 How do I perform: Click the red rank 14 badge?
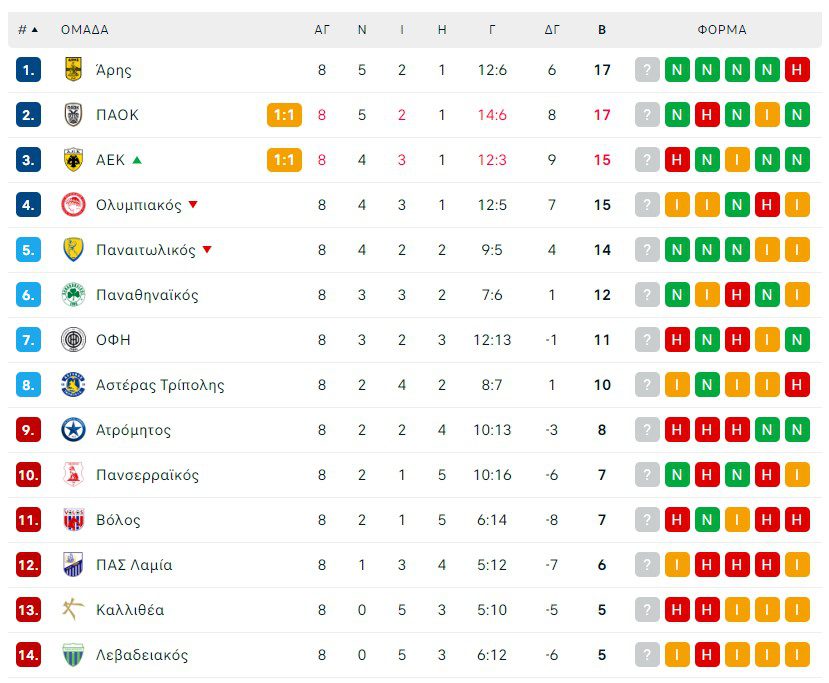pos(28,655)
